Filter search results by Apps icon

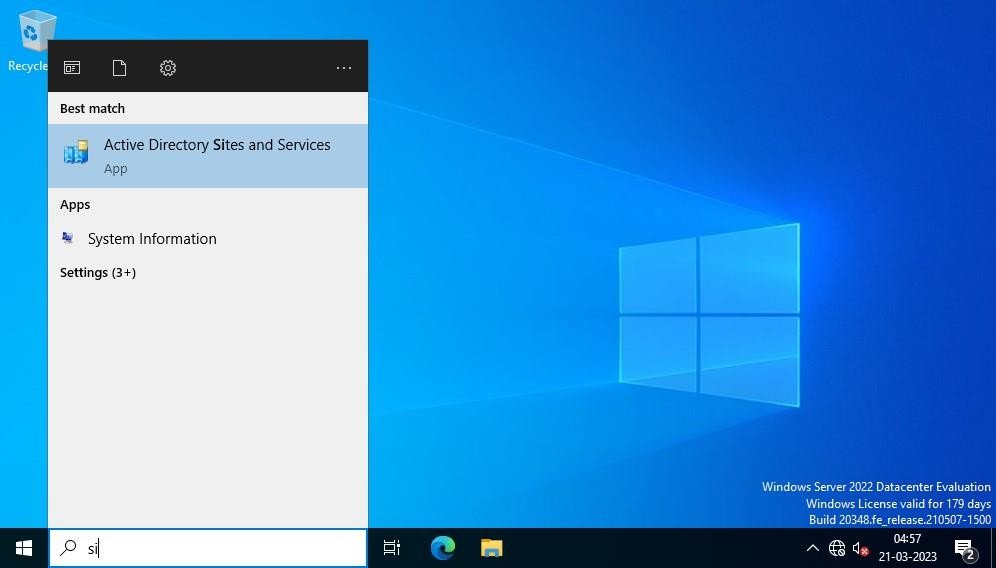tap(72, 68)
